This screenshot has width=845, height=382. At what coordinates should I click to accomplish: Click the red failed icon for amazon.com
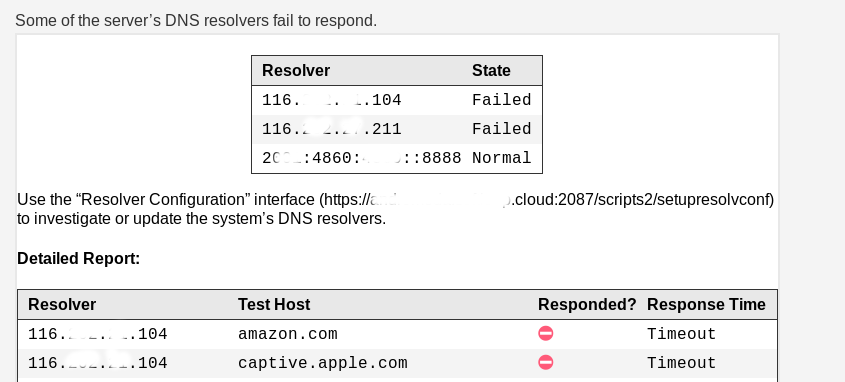[x=545, y=334]
